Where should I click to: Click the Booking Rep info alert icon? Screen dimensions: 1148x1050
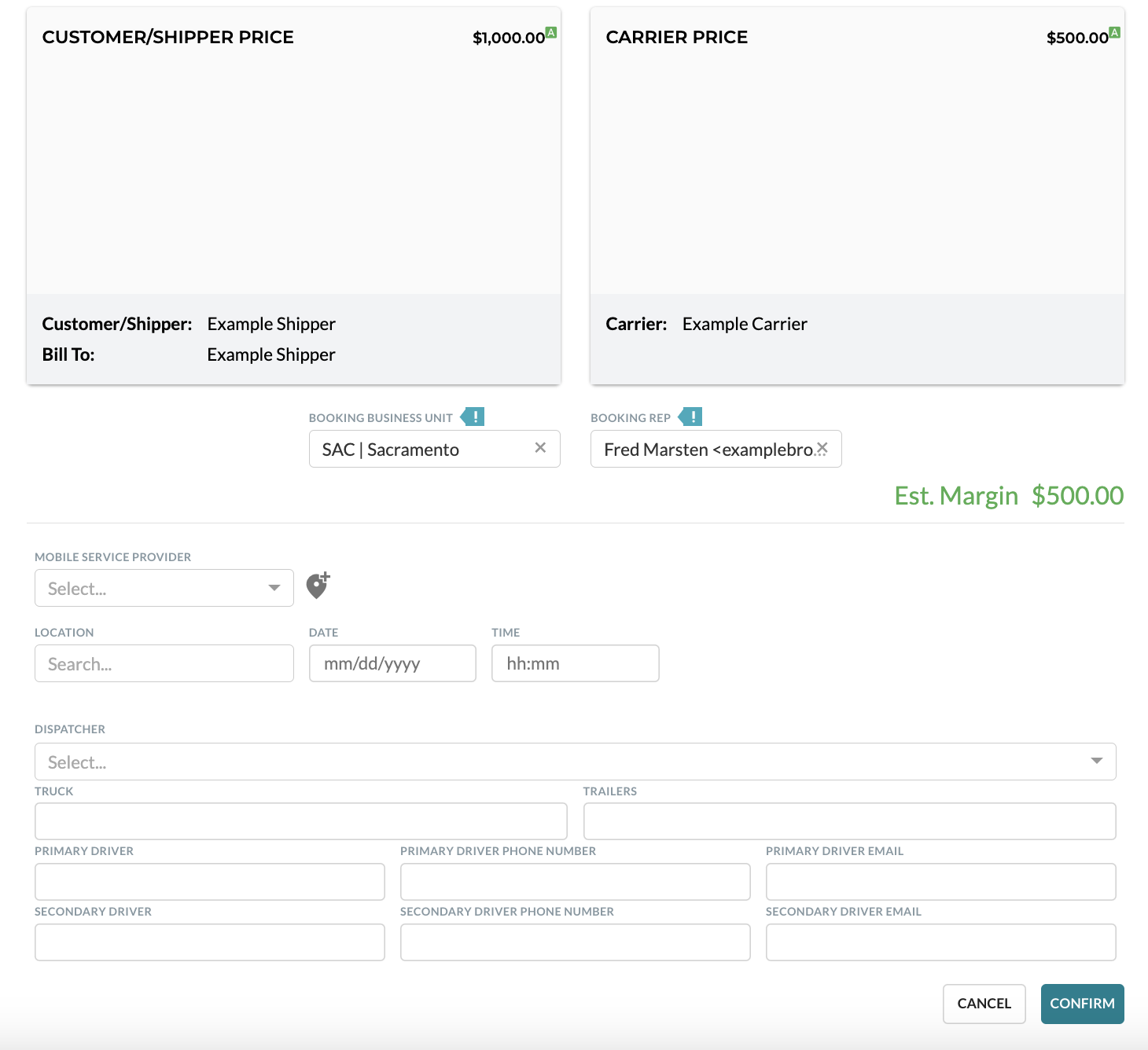[x=690, y=417]
